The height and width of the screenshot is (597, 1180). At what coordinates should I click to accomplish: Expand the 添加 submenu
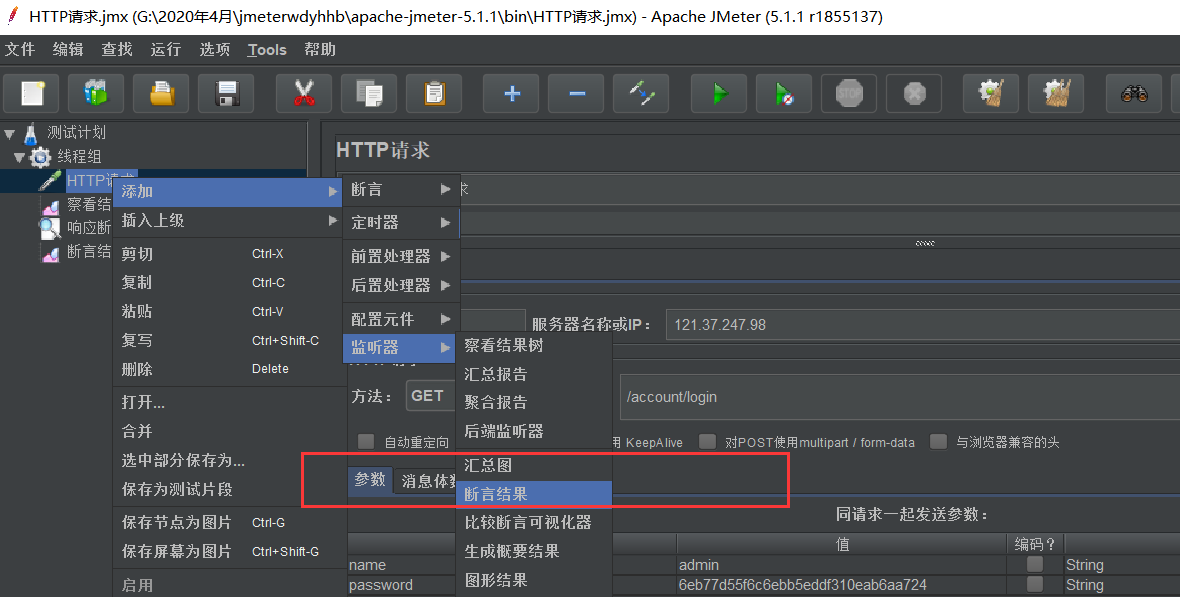pyautogui.click(x=227, y=191)
